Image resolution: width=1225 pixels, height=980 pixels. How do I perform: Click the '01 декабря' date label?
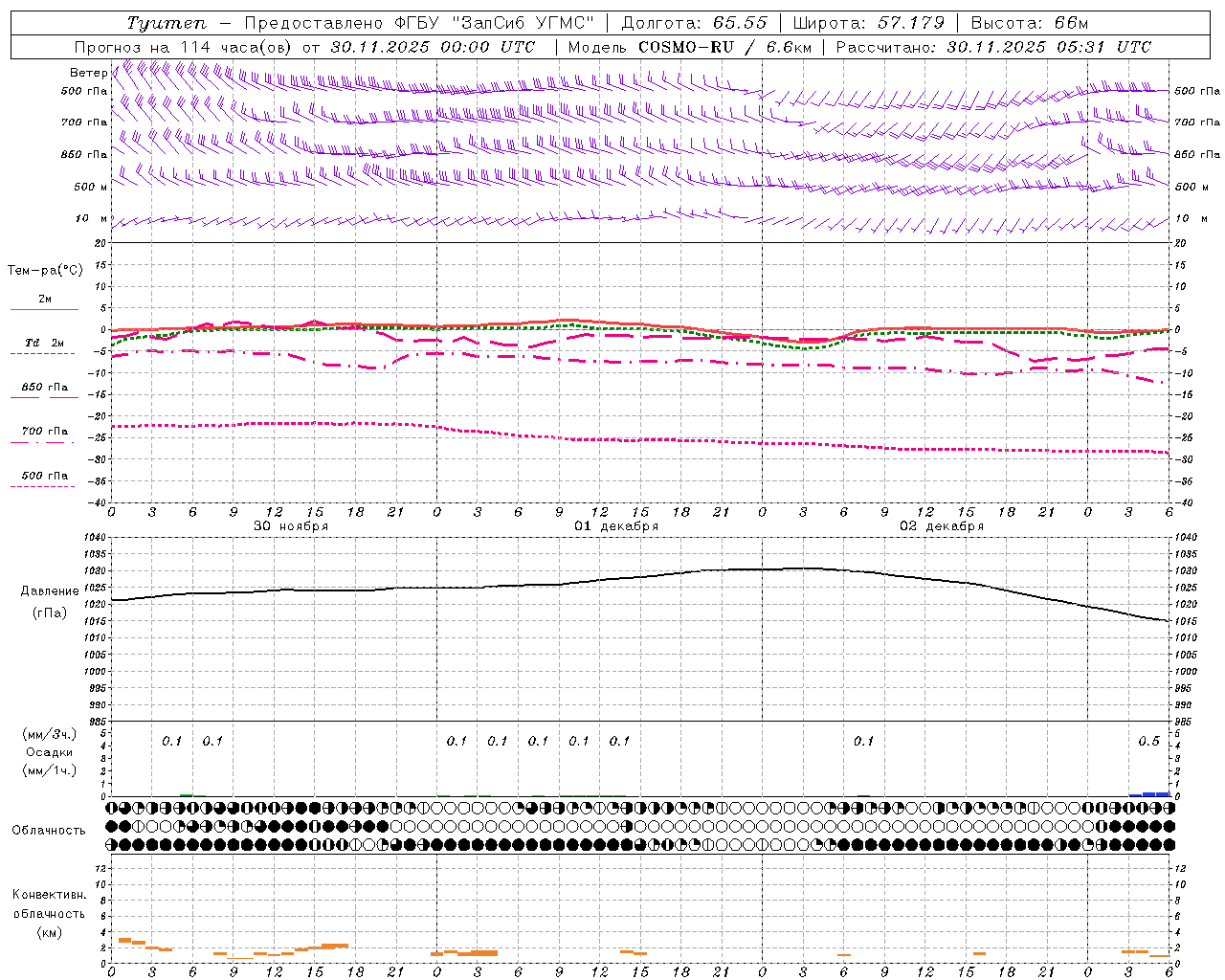[616, 526]
